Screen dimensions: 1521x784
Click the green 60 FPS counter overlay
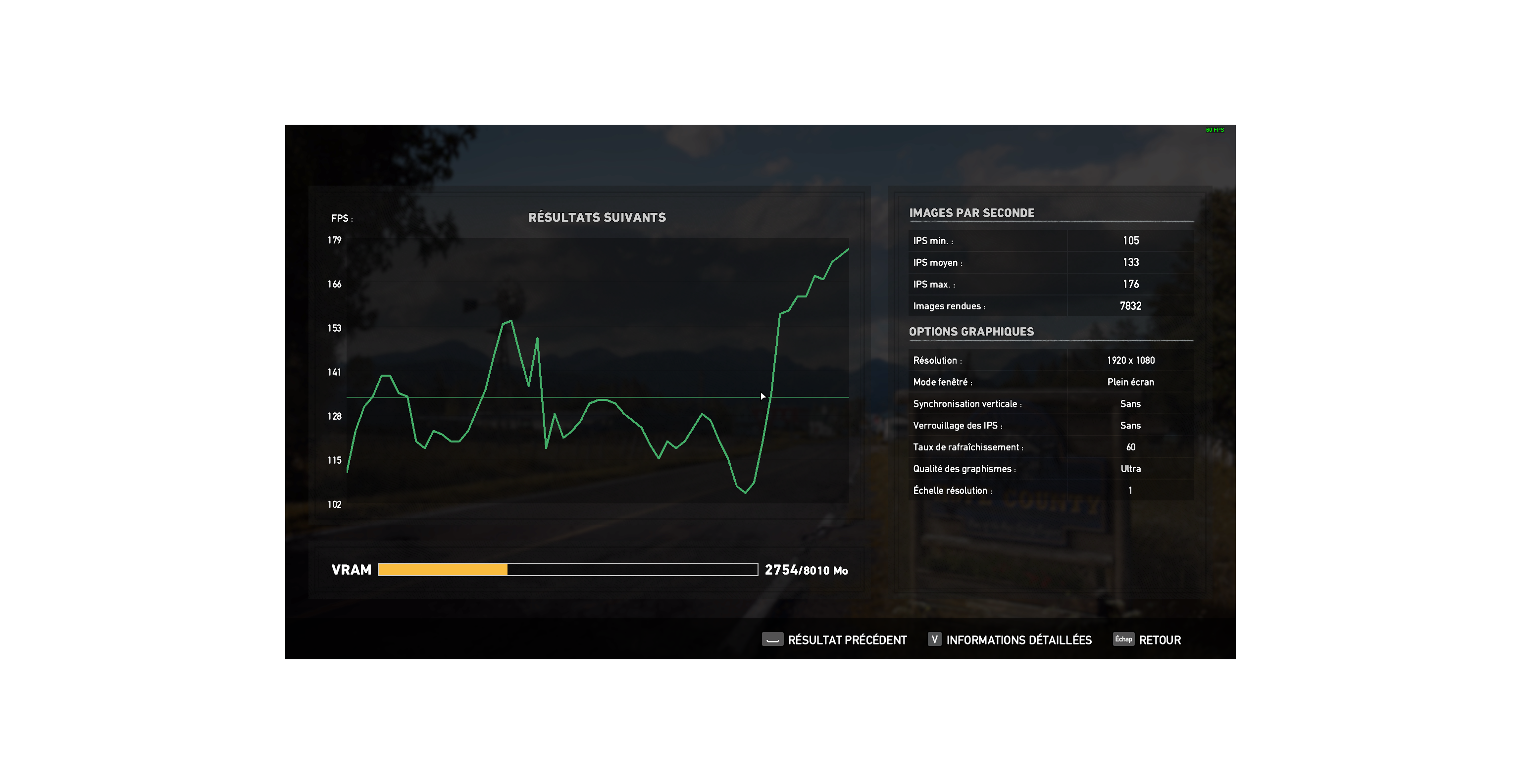point(1215,130)
